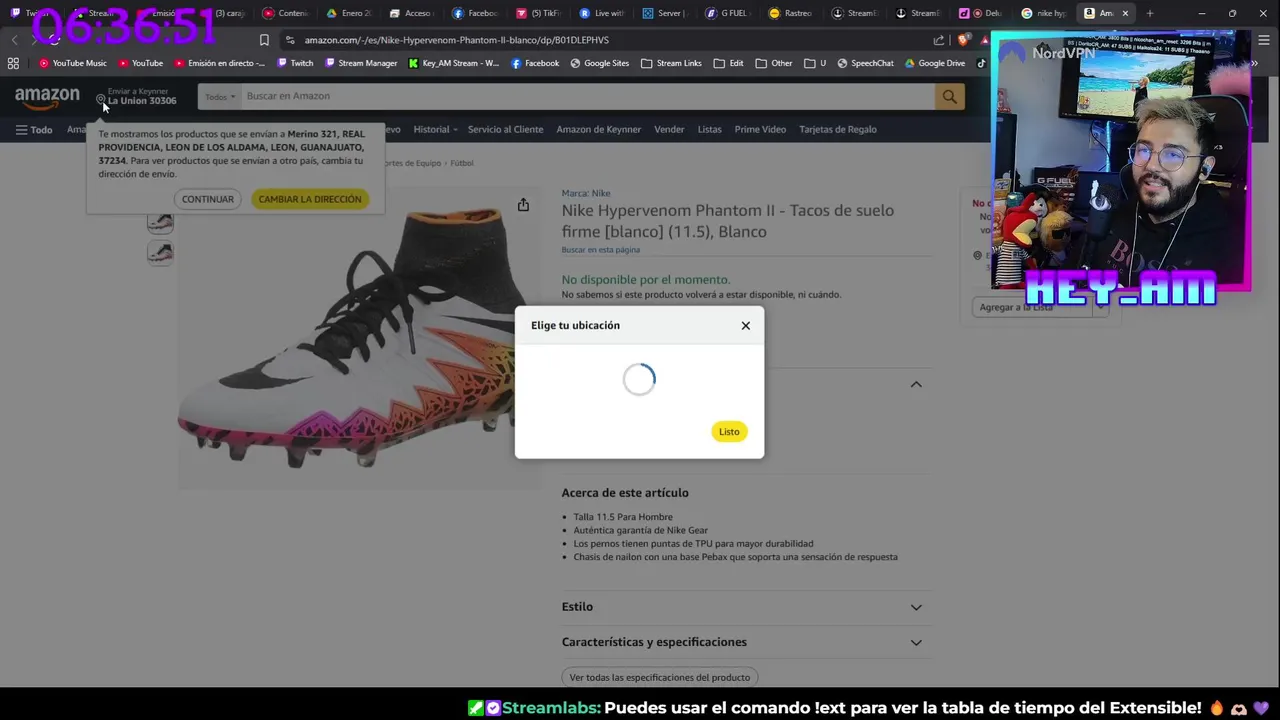Select the first shoe thumbnail
Screen dimensions: 1280x720
(160, 222)
